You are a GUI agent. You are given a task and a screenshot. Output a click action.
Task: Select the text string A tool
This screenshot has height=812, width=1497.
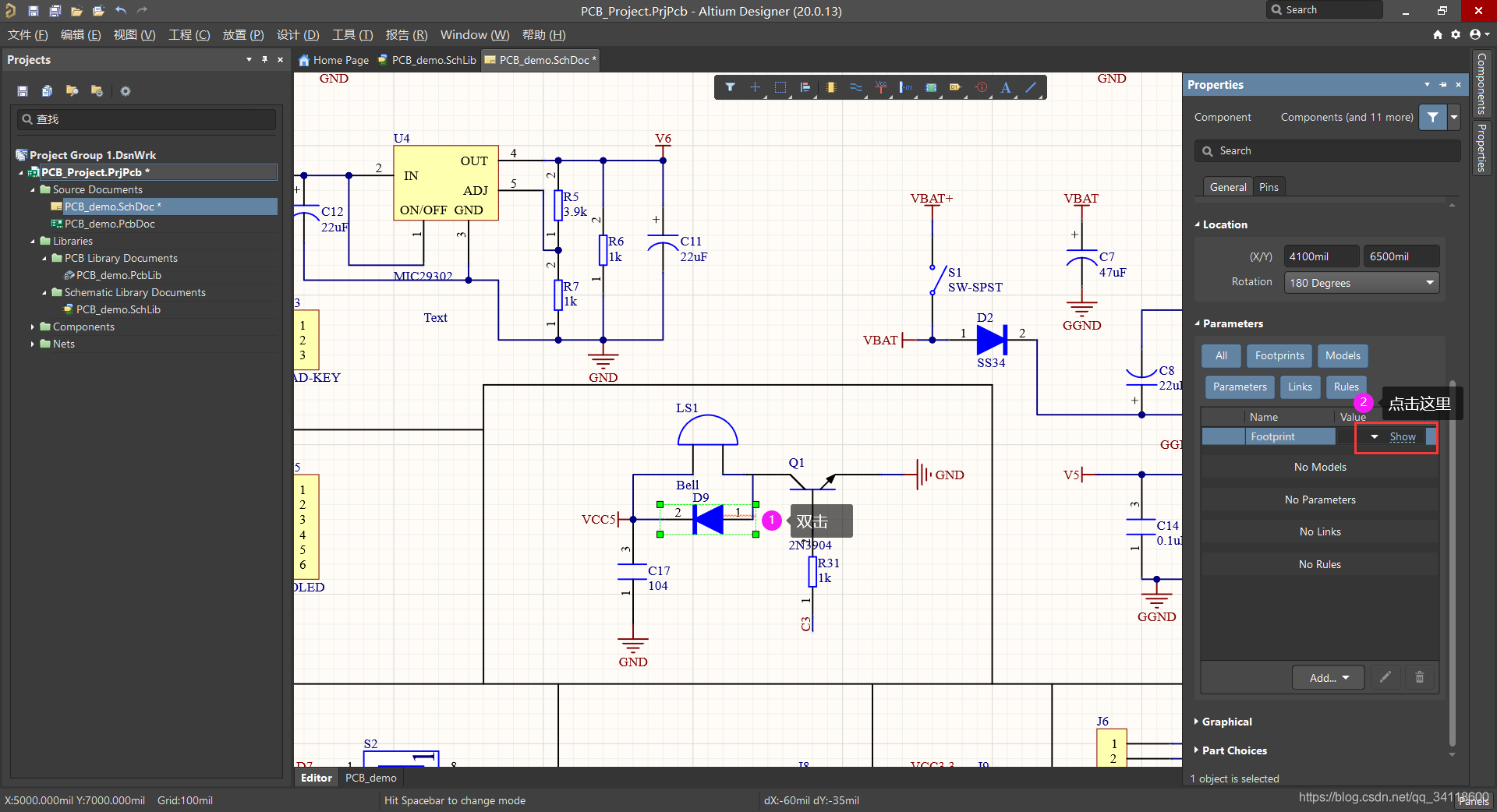click(x=1006, y=87)
